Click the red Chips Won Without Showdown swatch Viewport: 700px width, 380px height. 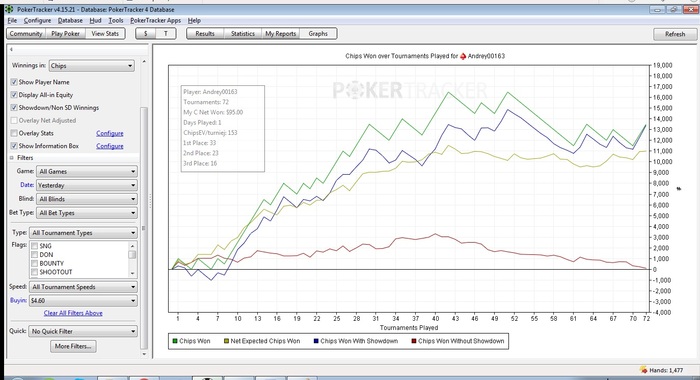[x=414, y=341]
